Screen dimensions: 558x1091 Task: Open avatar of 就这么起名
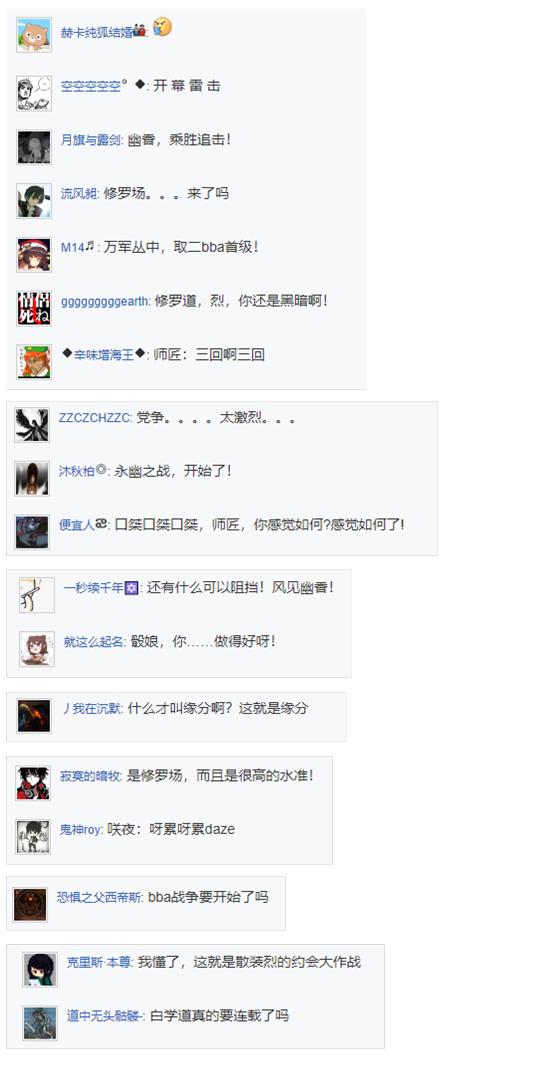click(x=37, y=649)
